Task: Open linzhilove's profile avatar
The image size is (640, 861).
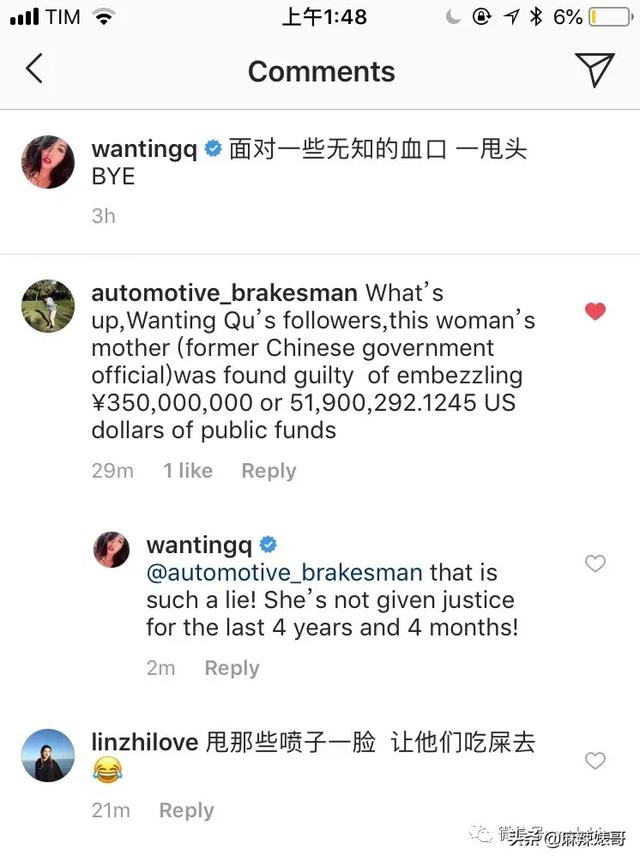Action: coord(48,755)
